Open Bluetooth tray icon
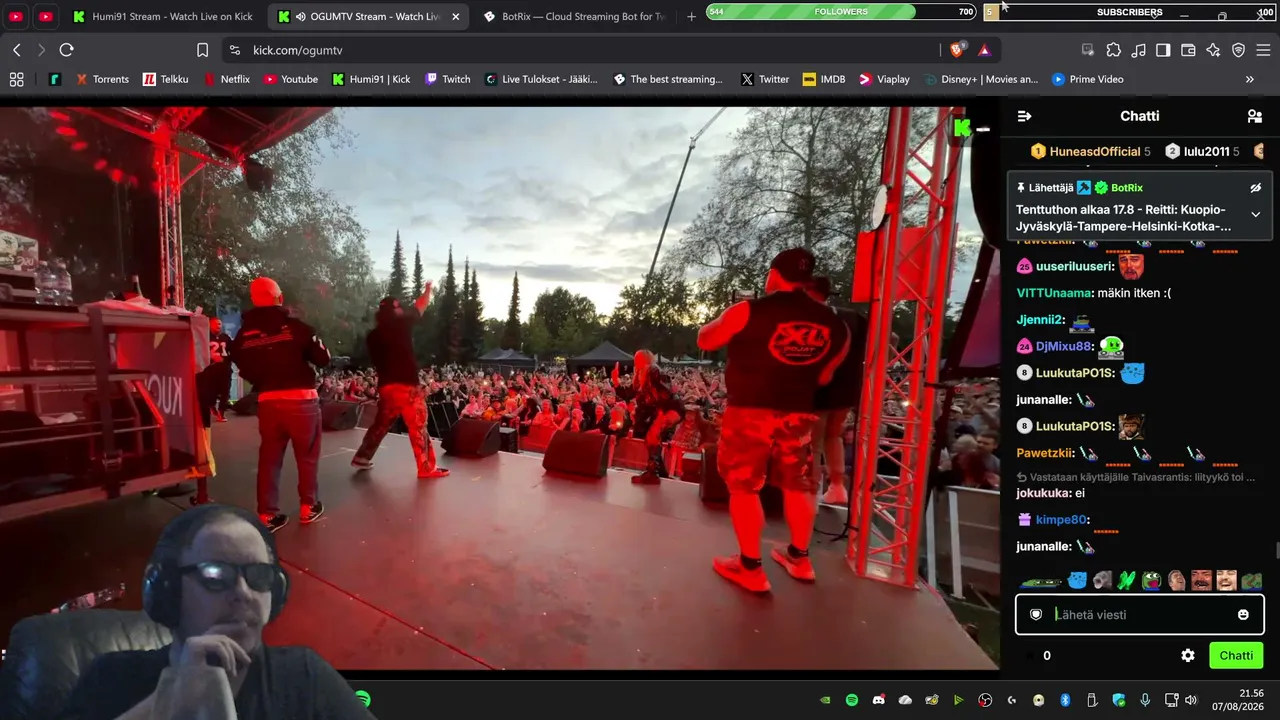 [x=1065, y=700]
